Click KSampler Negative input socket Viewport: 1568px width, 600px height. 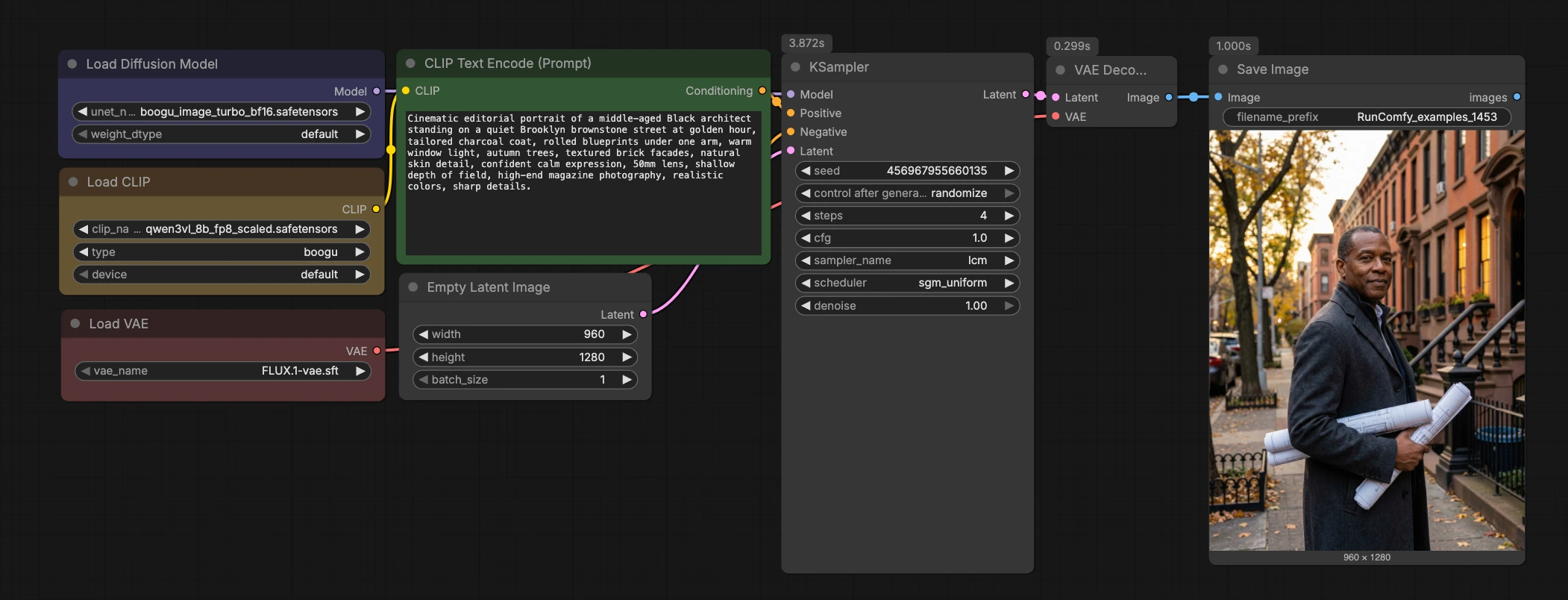point(791,131)
